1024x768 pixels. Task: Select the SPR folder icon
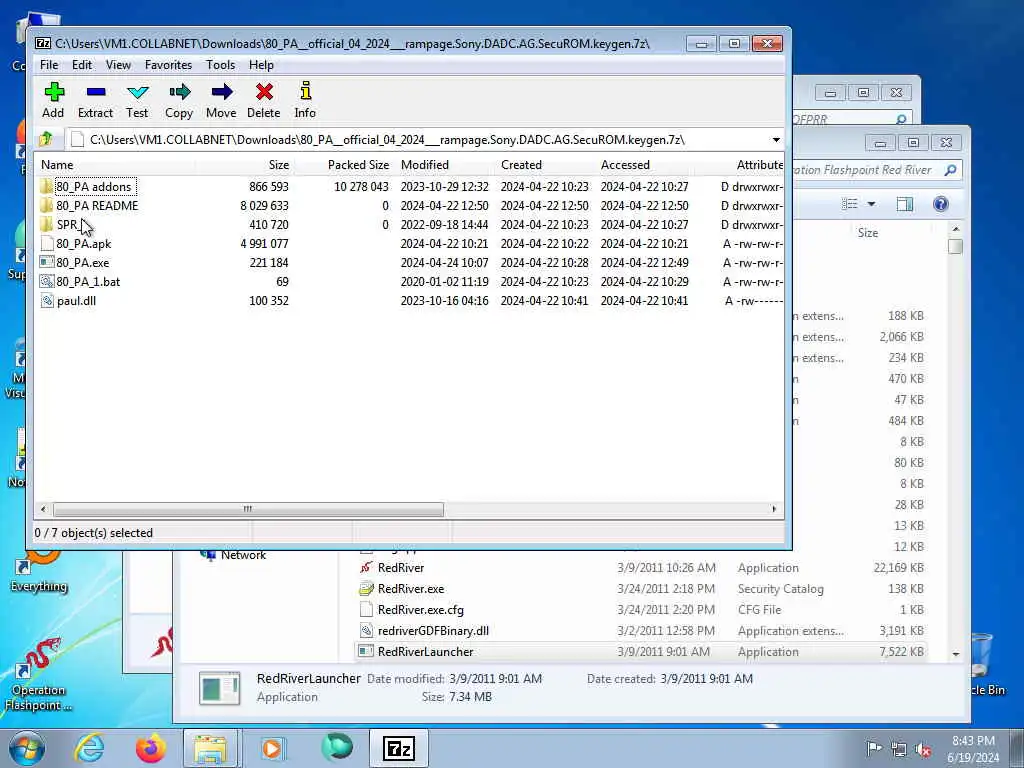click(x=46, y=225)
